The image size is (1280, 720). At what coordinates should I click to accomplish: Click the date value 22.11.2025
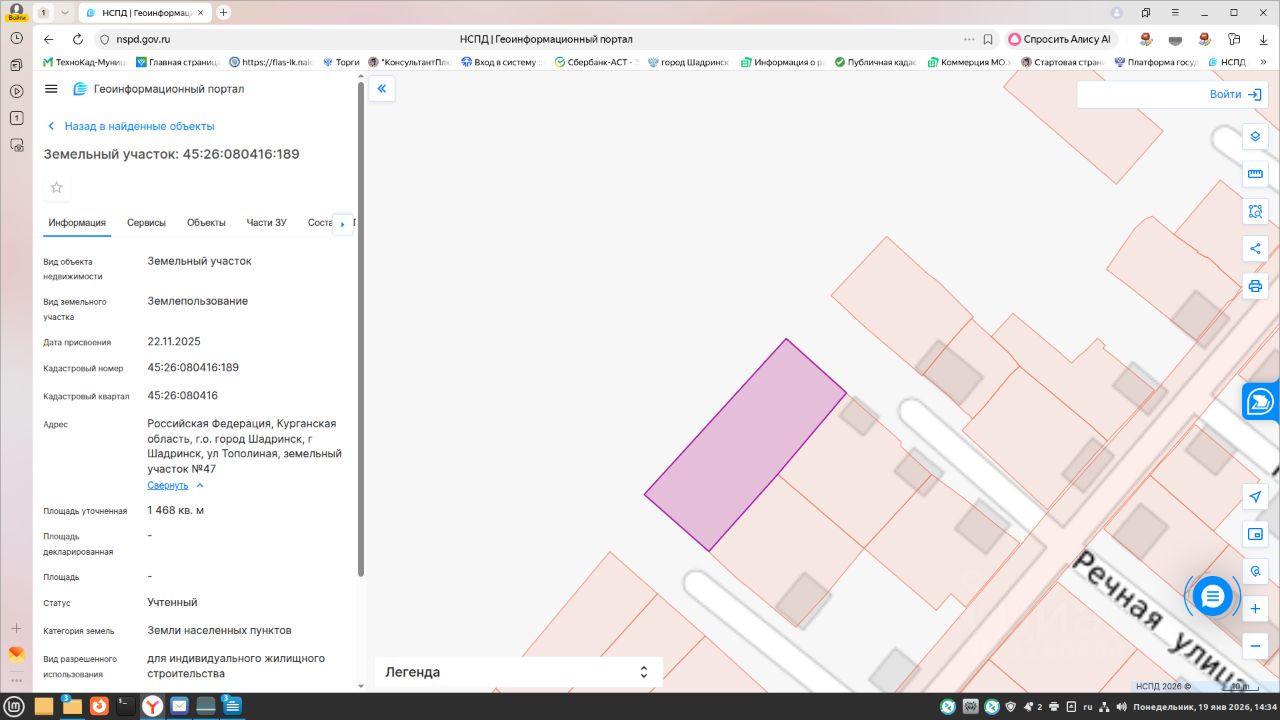[x=174, y=341]
